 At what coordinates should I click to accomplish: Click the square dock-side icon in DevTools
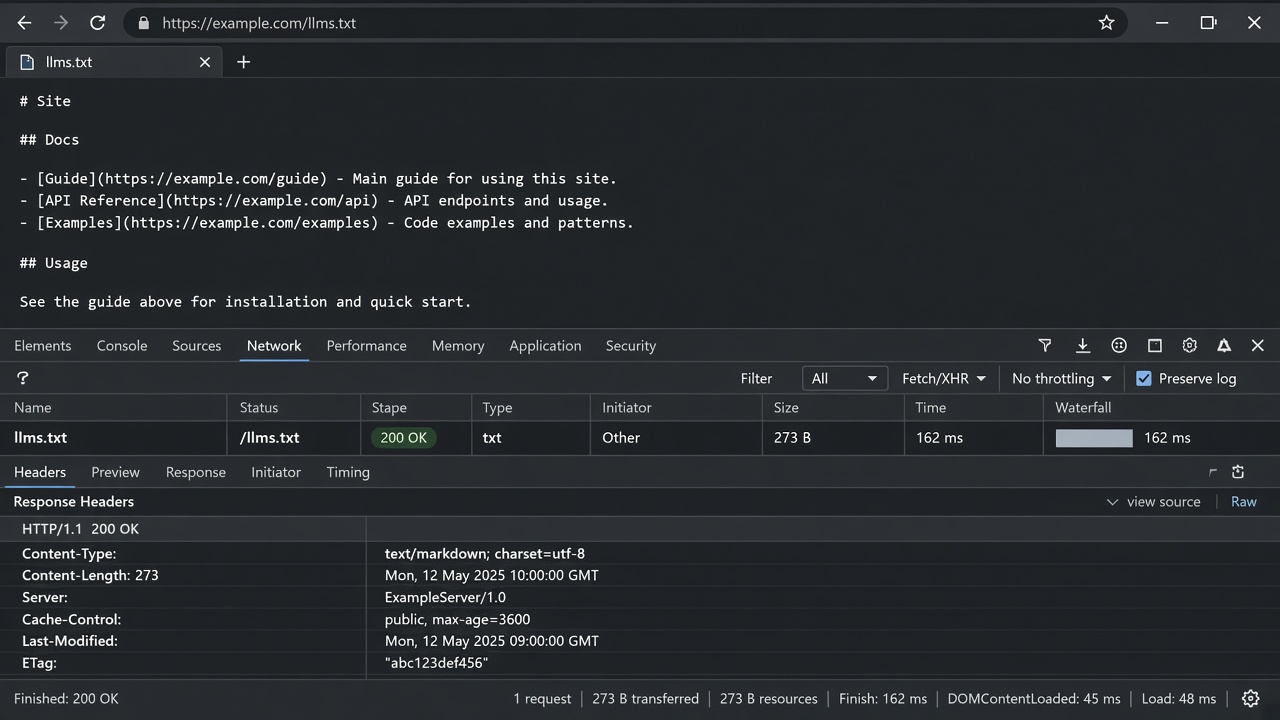1155,345
